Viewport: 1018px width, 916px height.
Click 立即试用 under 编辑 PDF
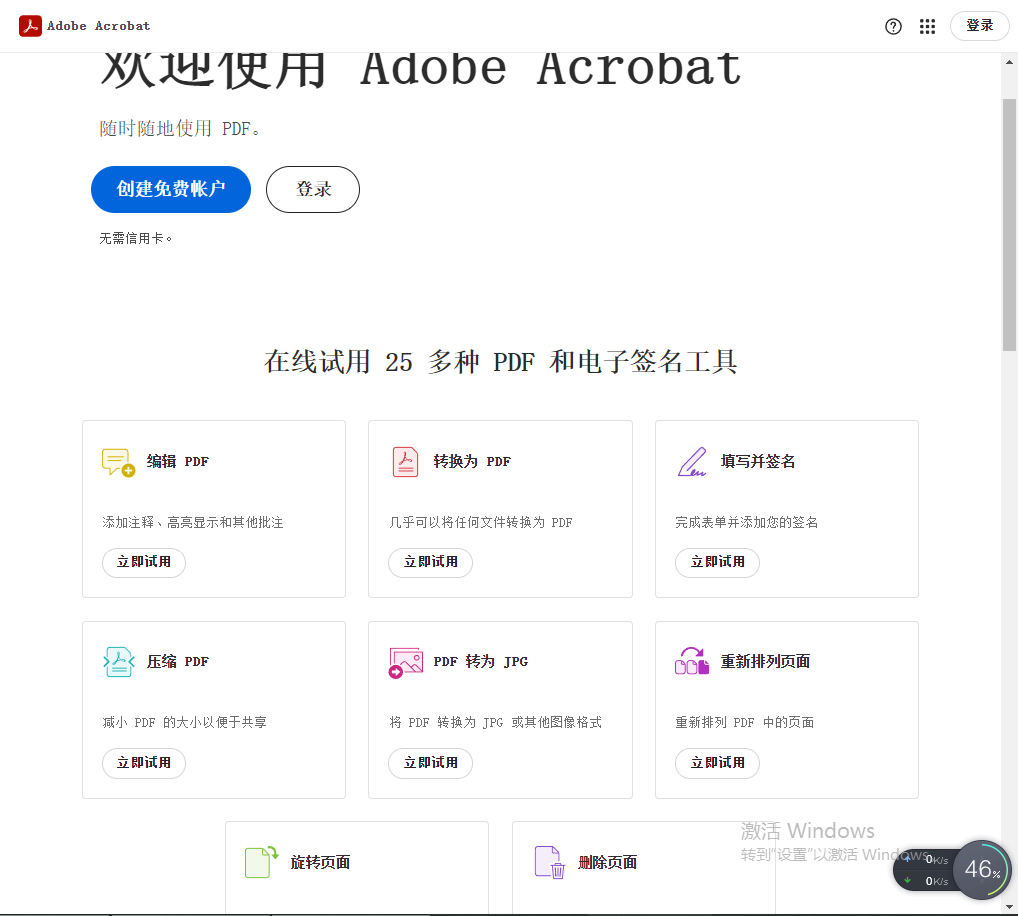144,562
